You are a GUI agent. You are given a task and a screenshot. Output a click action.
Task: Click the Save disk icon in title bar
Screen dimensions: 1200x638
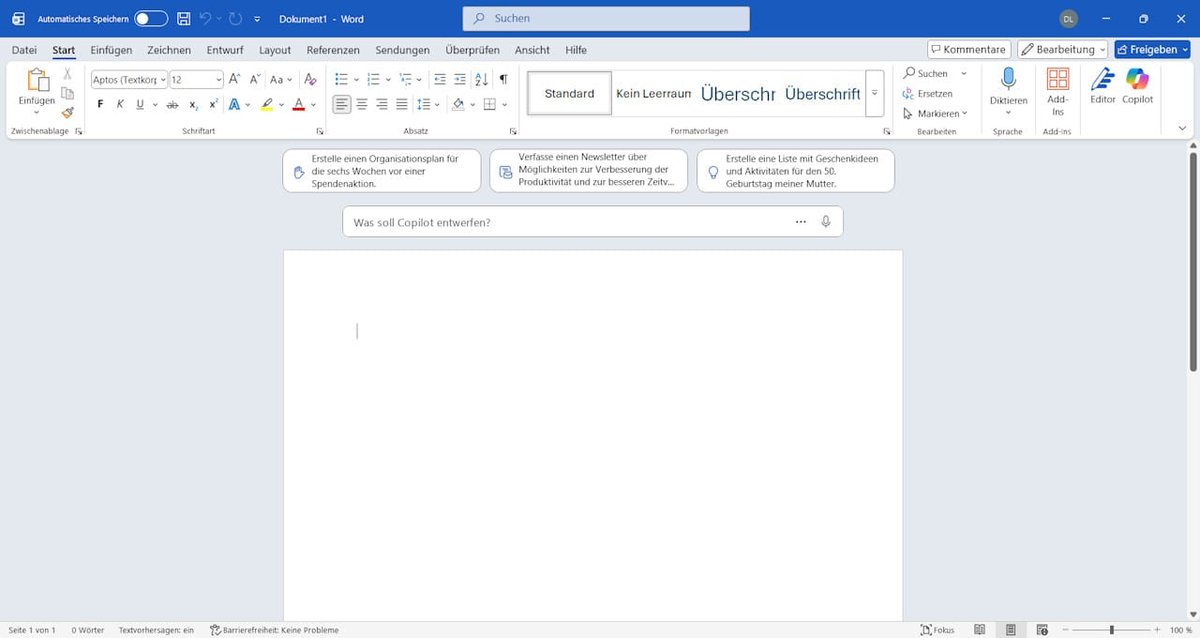coord(183,18)
